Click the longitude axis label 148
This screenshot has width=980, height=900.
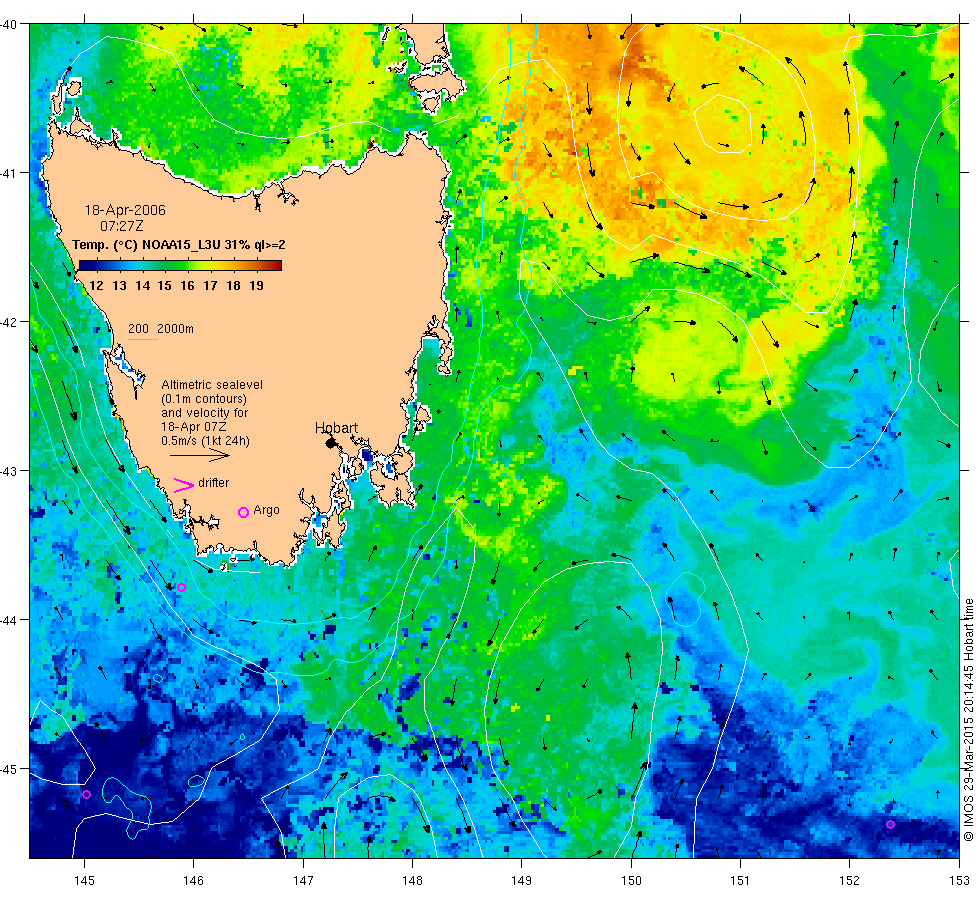pyautogui.click(x=412, y=881)
